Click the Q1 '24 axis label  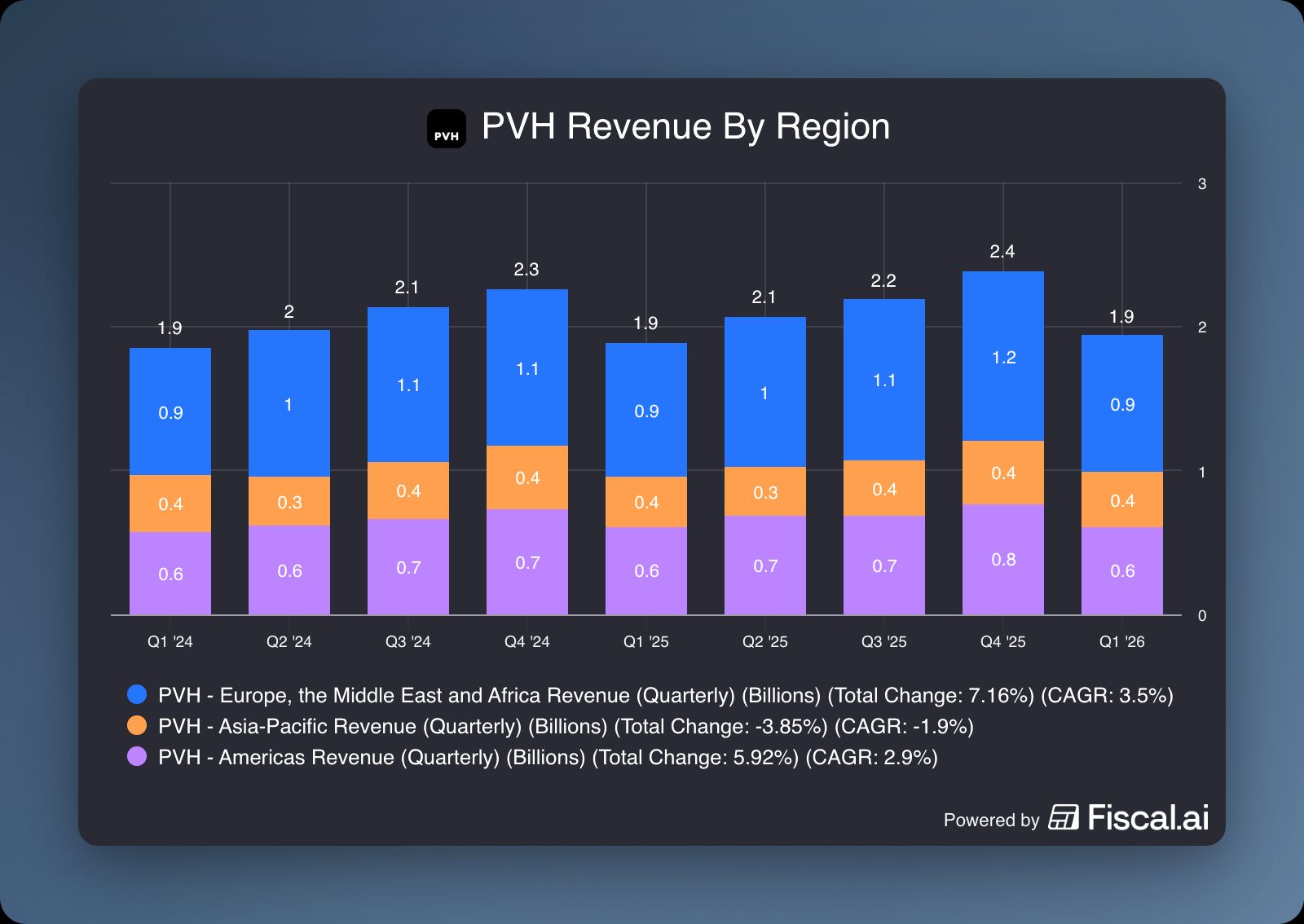coord(170,641)
